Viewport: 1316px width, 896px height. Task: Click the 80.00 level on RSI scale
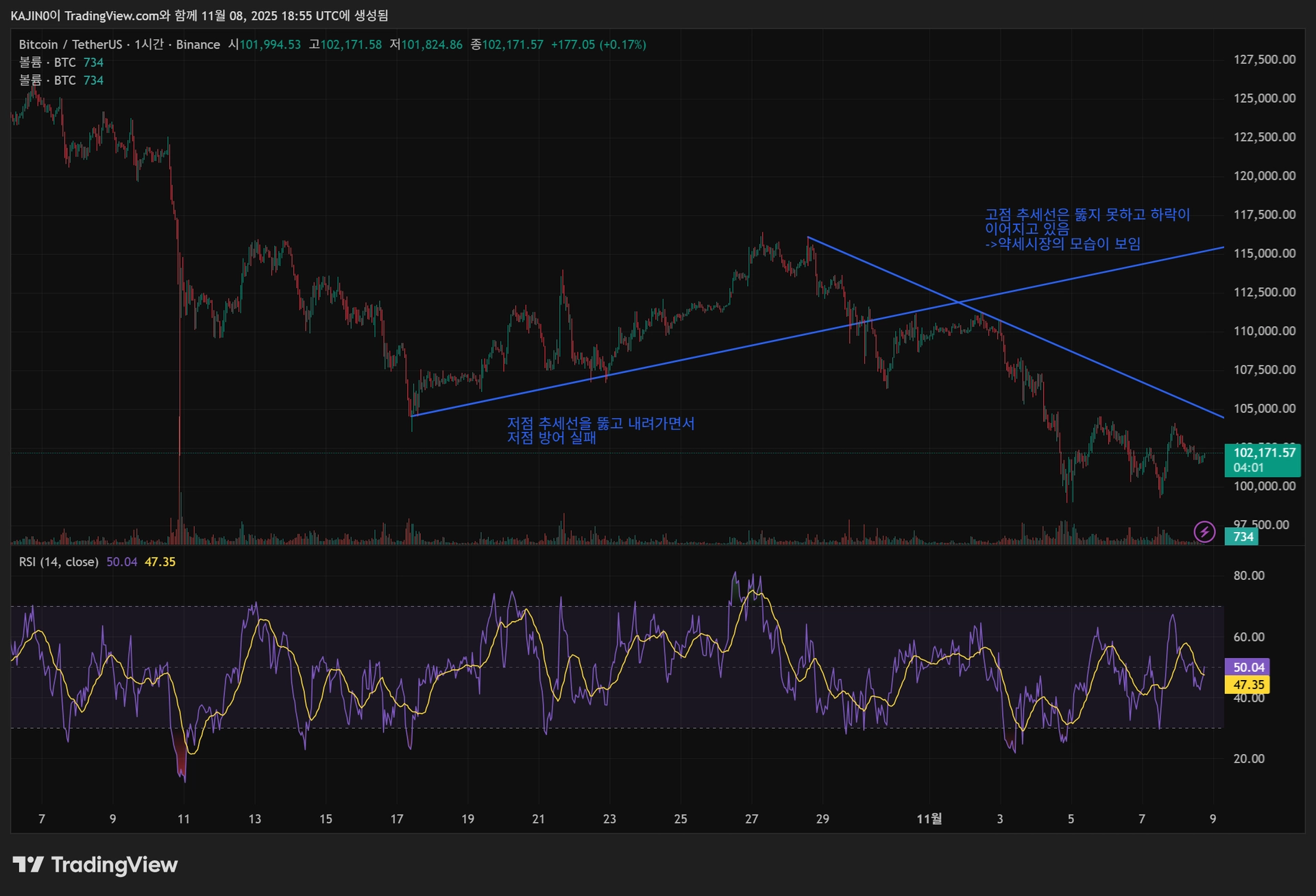1248,575
